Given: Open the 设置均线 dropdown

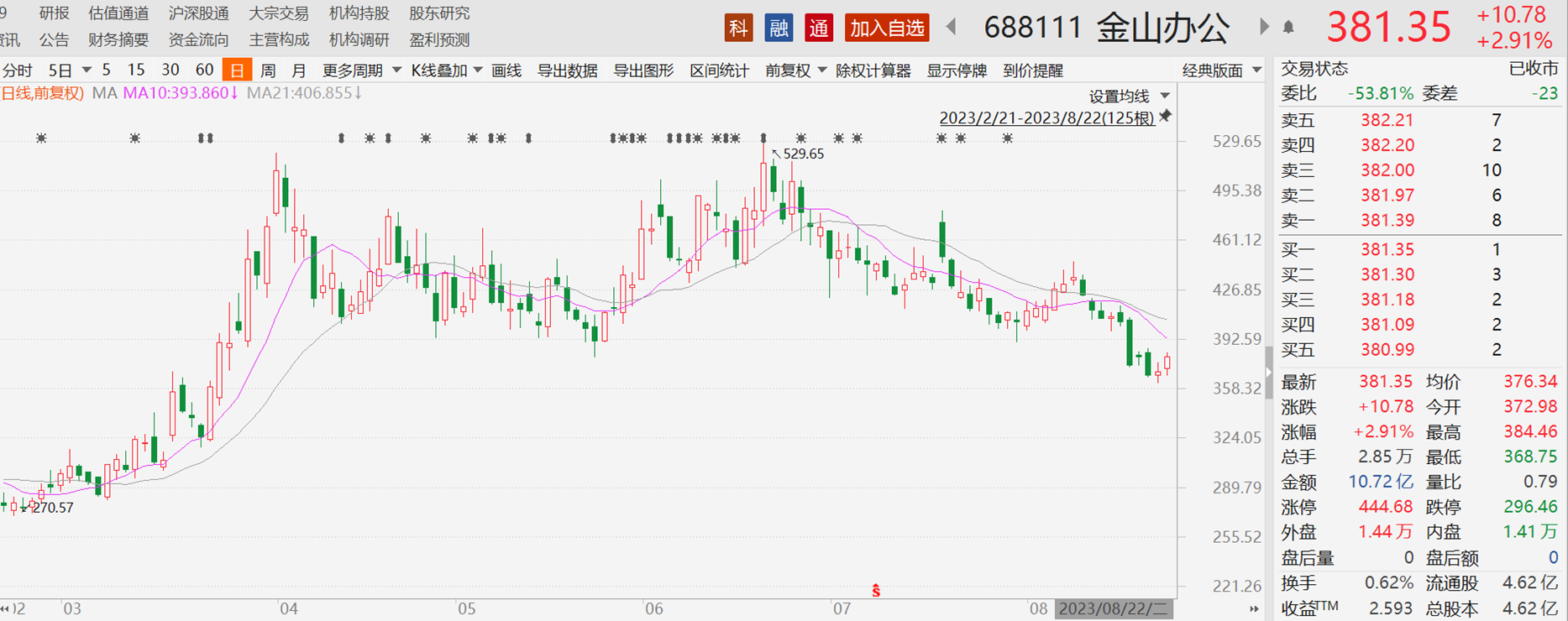Looking at the screenshot, I should pyautogui.click(x=1128, y=96).
